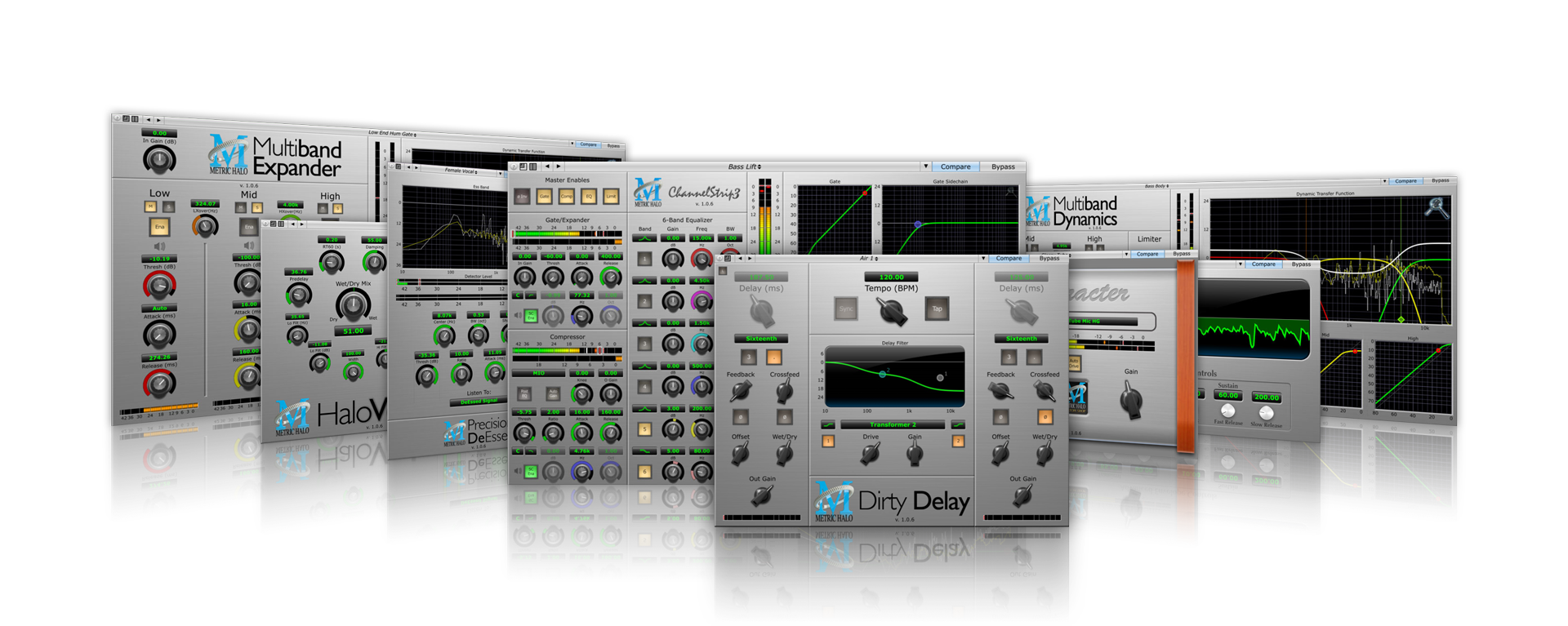Click Compare in the ChannelStrip3 header
Screen dimensions: 1568x626
tap(955, 166)
